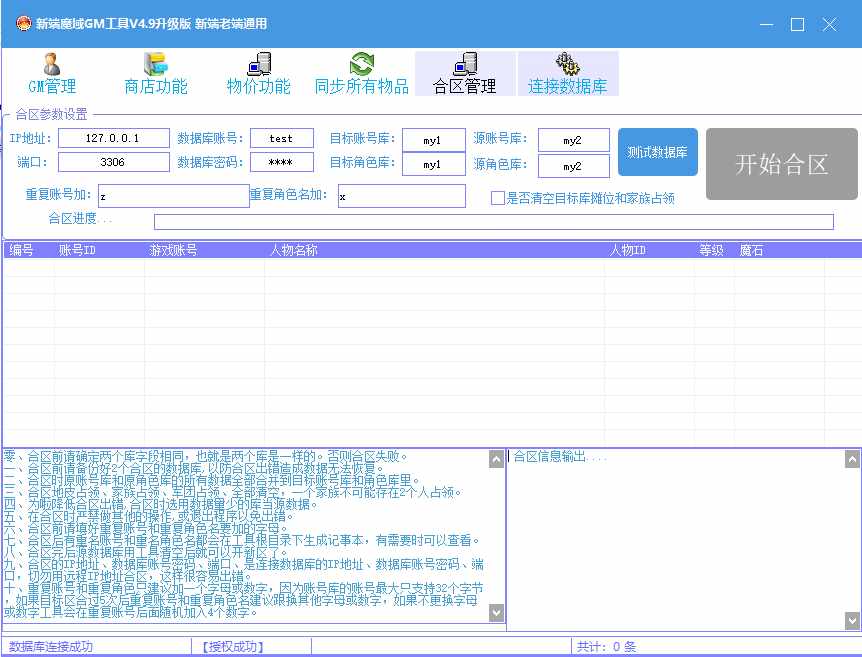862x657 pixels.
Task: Sort by 等级 column header
Action: click(711, 250)
